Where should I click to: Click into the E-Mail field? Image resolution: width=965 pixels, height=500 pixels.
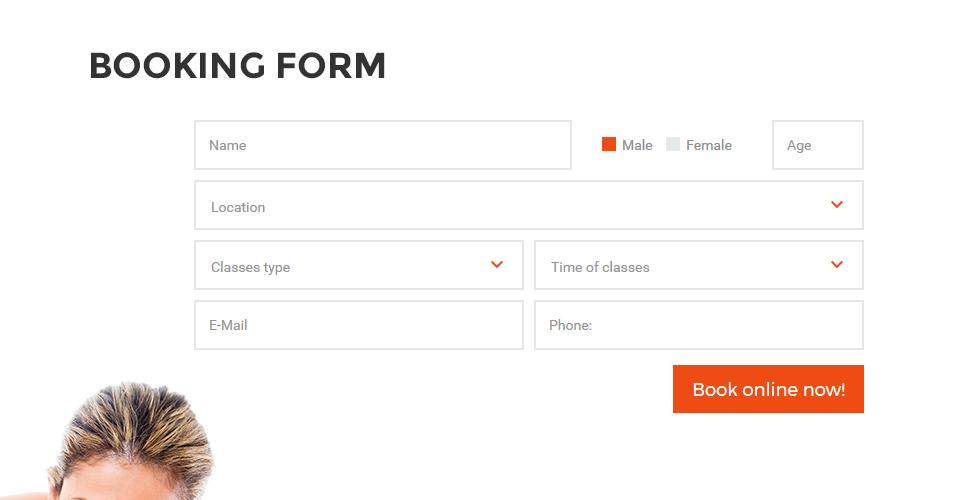[359, 325]
